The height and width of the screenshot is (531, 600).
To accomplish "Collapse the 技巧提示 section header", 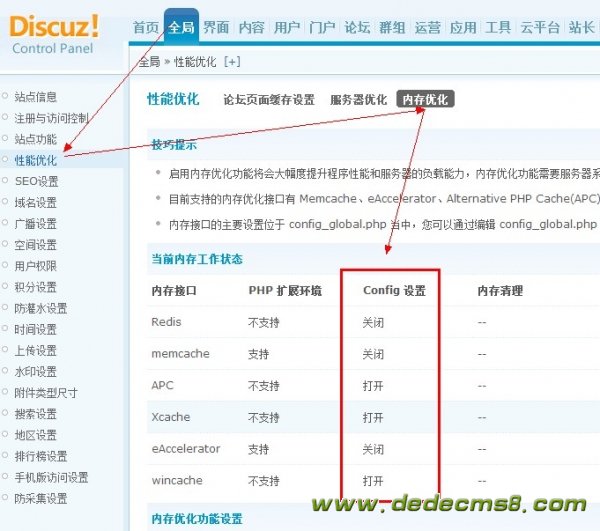I will (x=174, y=145).
